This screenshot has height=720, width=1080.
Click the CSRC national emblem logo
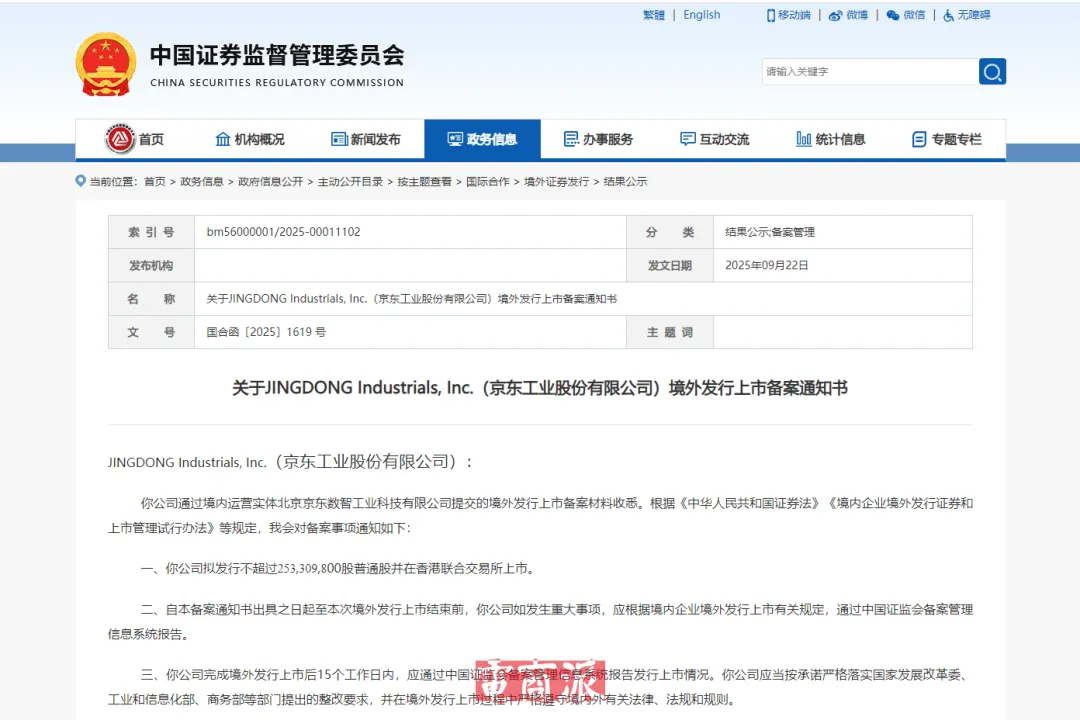coord(106,62)
